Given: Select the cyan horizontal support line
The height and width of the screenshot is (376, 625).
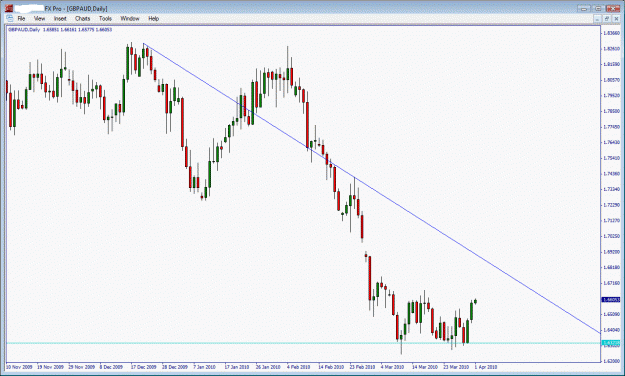Looking at the screenshot, I should (303, 343).
